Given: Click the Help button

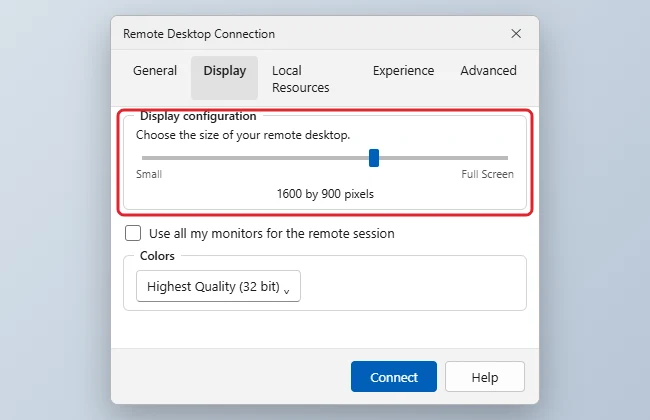Looking at the screenshot, I should 485,376.
